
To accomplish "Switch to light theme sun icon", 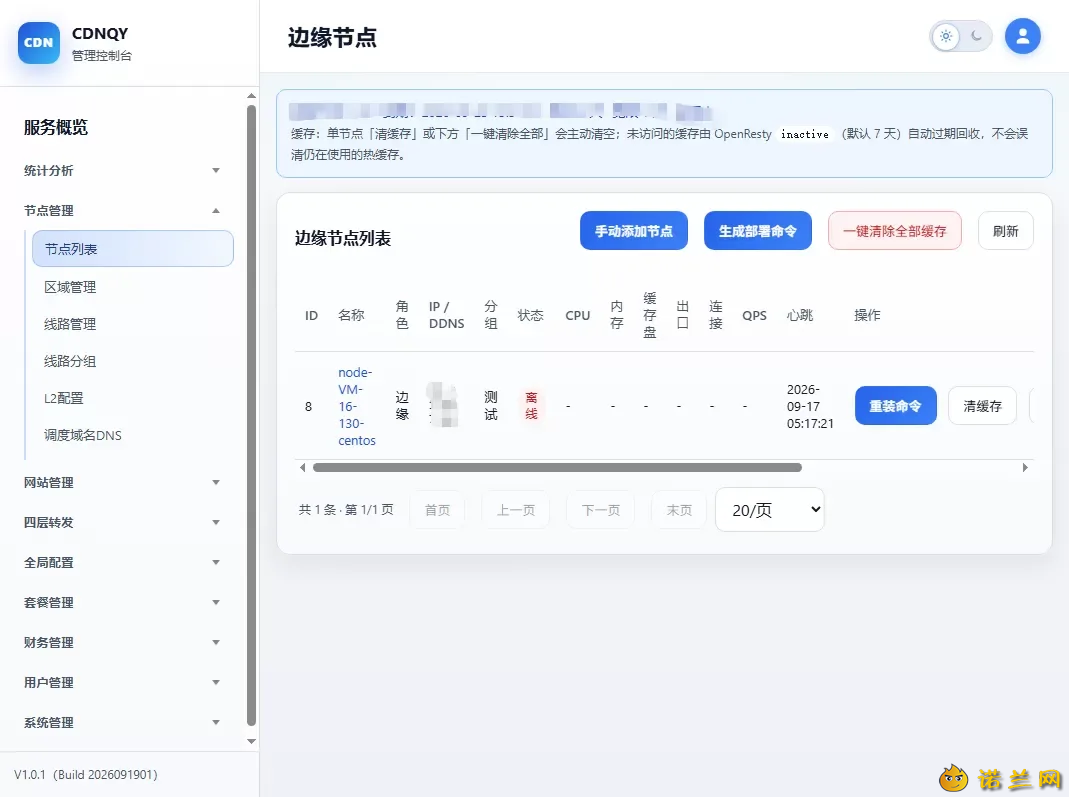I will pos(946,36).
